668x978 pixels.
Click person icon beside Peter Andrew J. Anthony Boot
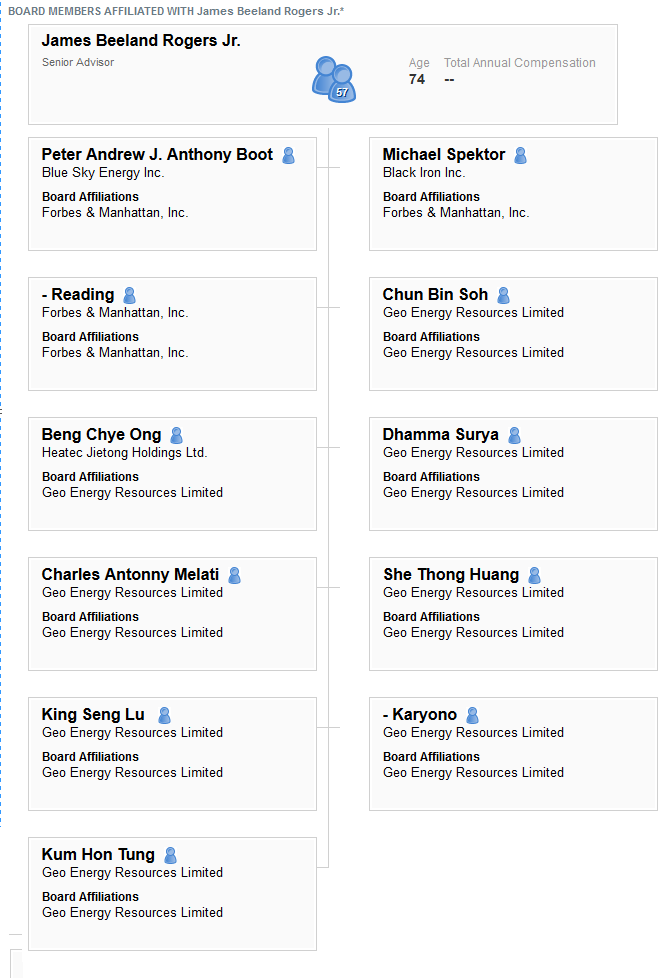288,155
